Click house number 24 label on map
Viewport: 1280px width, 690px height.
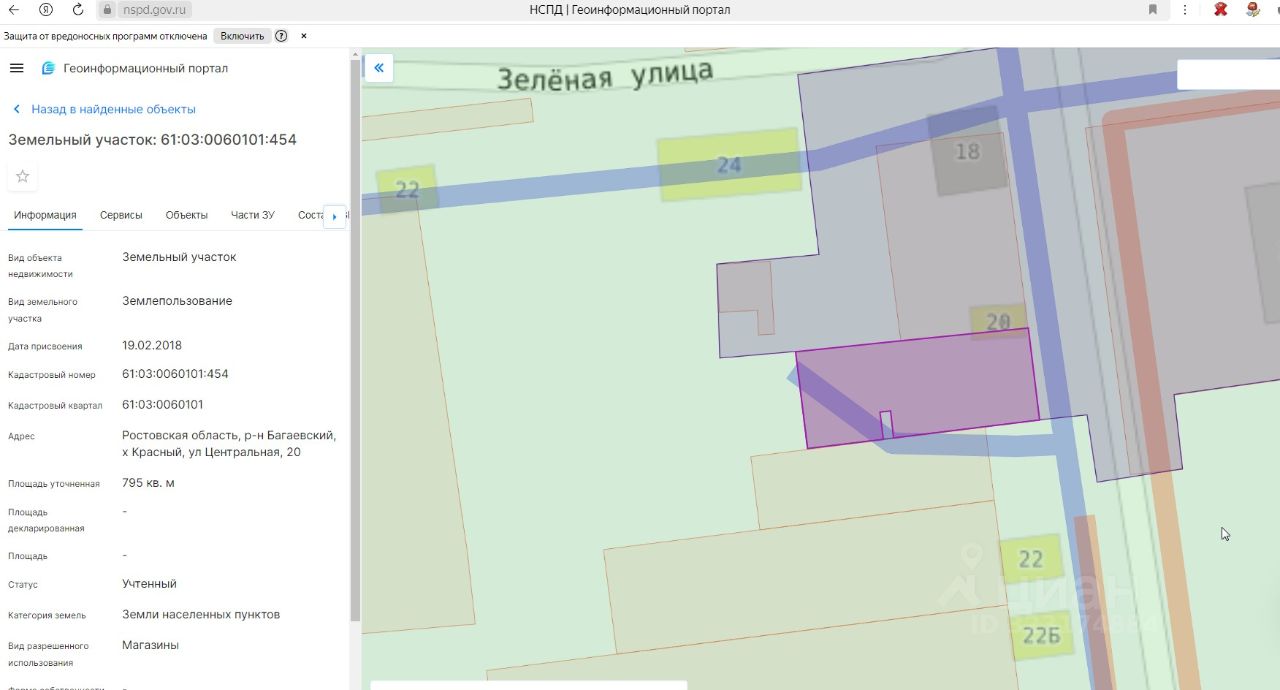pyautogui.click(x=729, y=165)
